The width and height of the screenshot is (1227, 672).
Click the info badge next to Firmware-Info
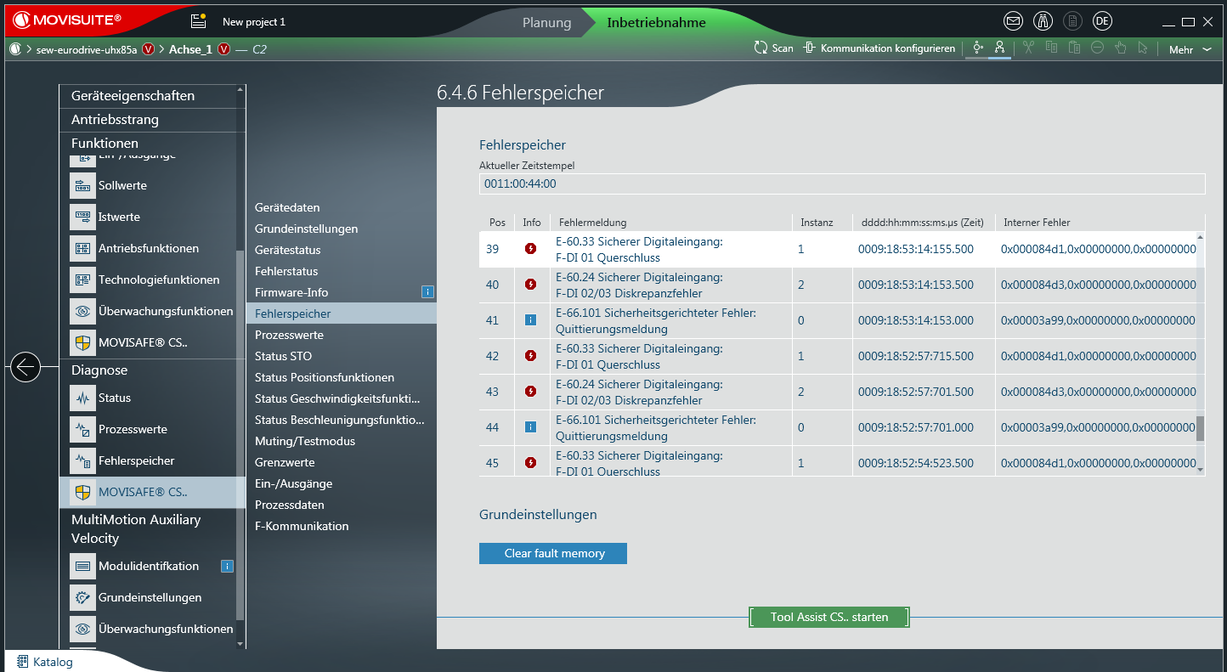pos(427,292)
